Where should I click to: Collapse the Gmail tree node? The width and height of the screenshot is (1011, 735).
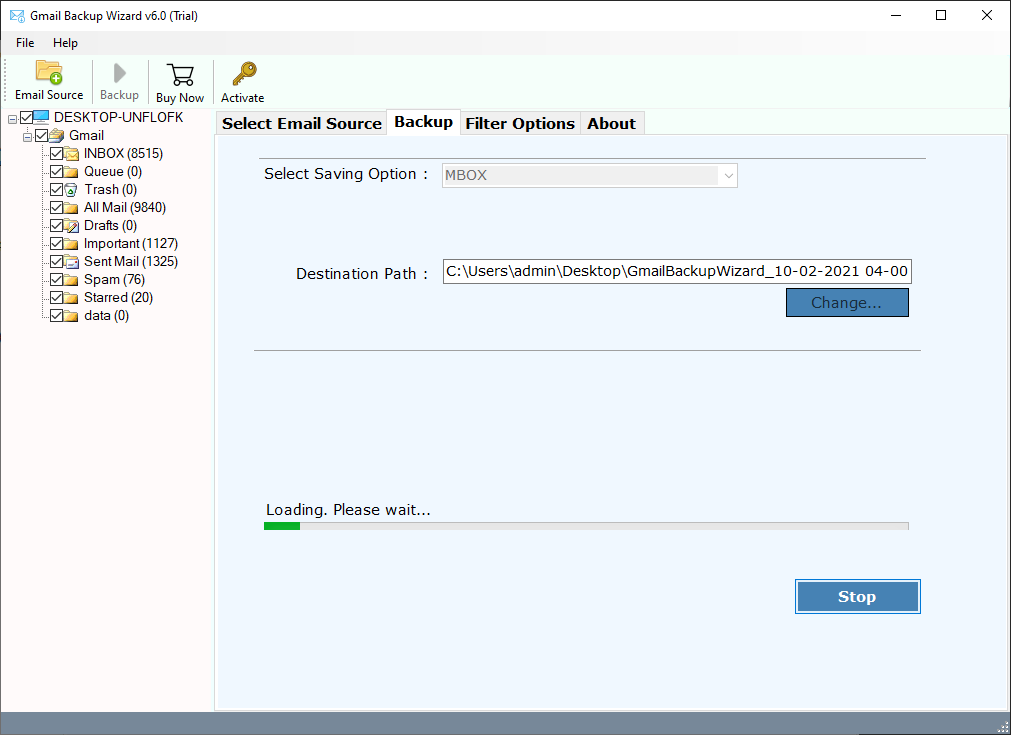point(27,137)
